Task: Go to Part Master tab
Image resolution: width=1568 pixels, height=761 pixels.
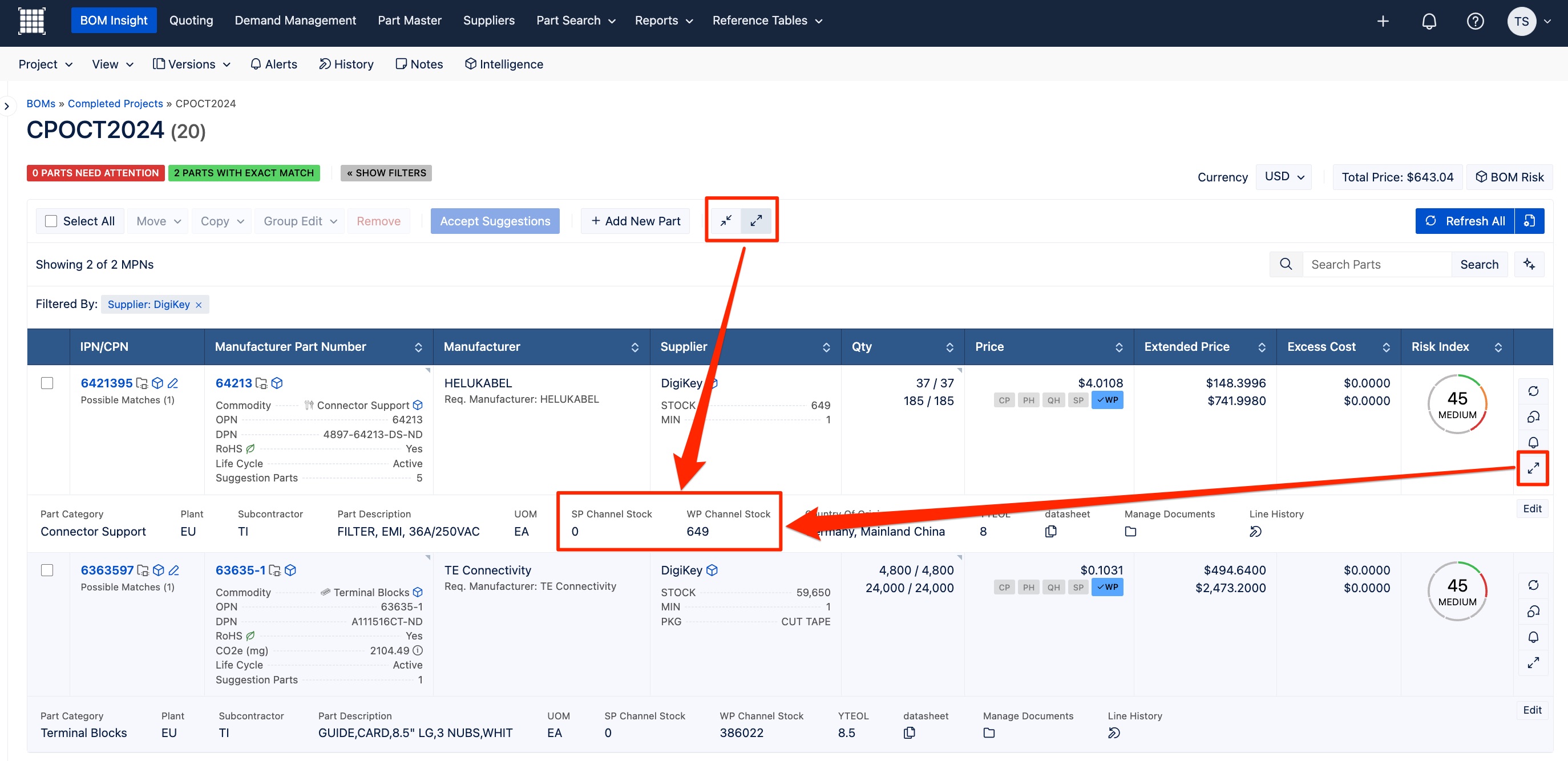Action: coord(410,21)
